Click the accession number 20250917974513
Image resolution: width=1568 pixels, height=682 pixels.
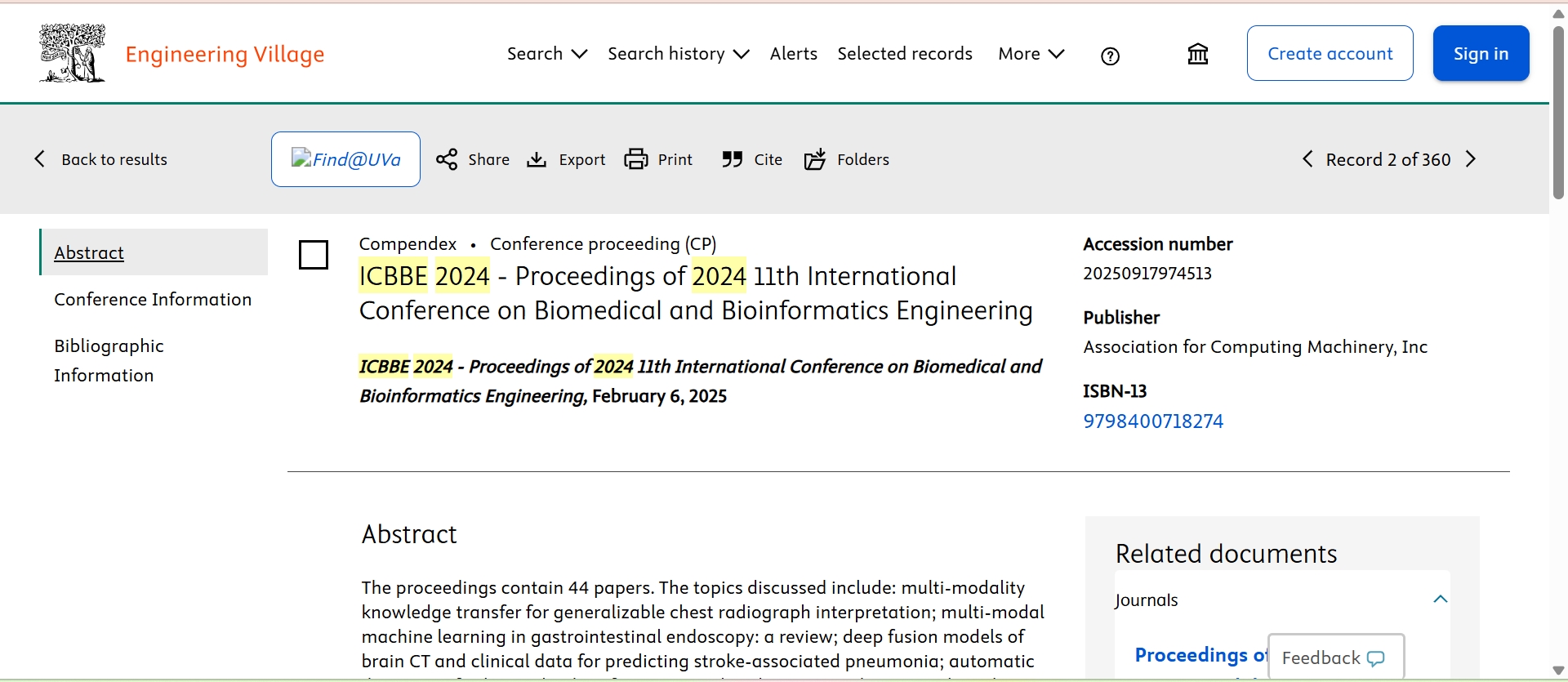(x=1147, y=274)
